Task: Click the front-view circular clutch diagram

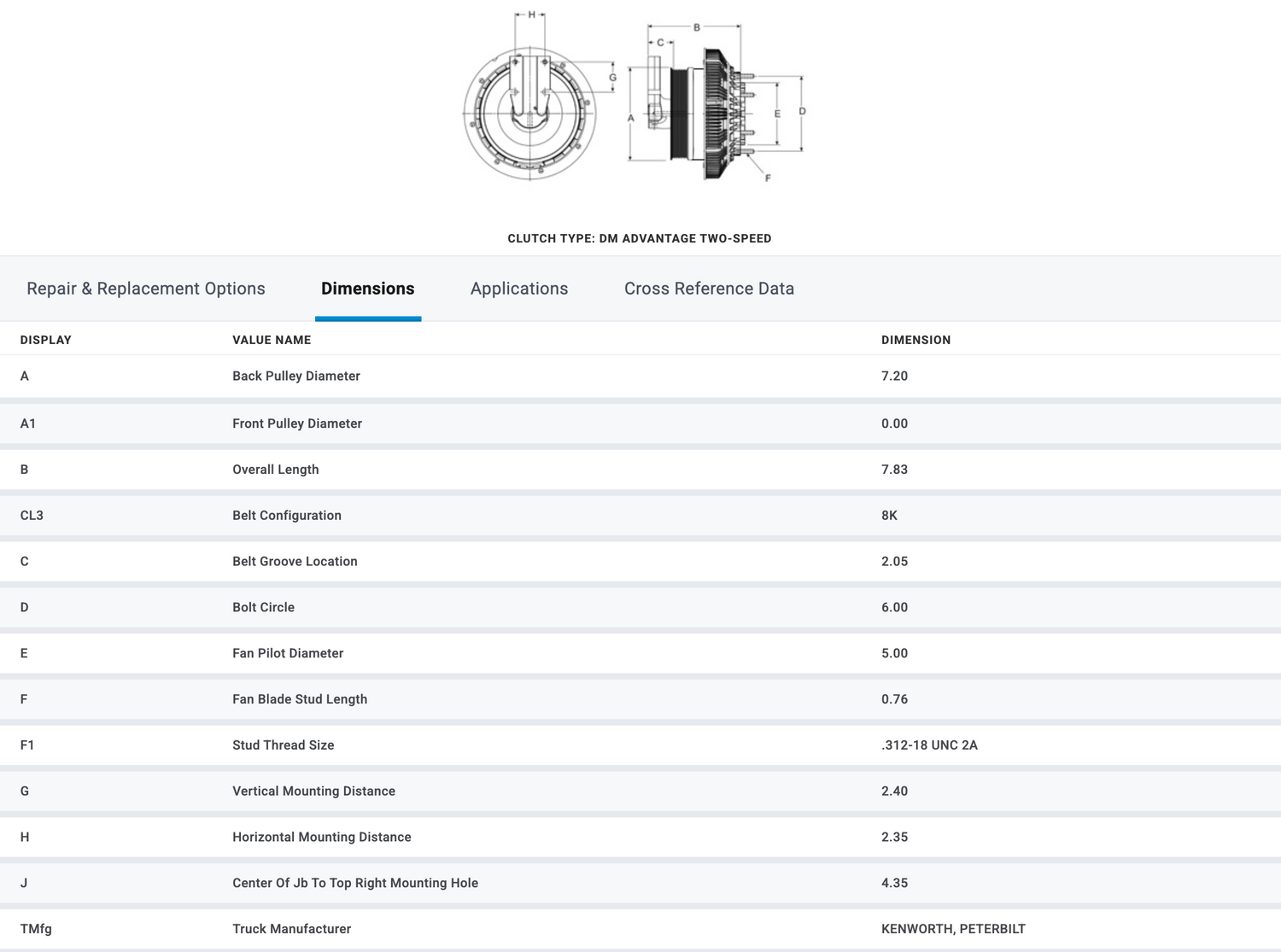Action: point(529,113)
